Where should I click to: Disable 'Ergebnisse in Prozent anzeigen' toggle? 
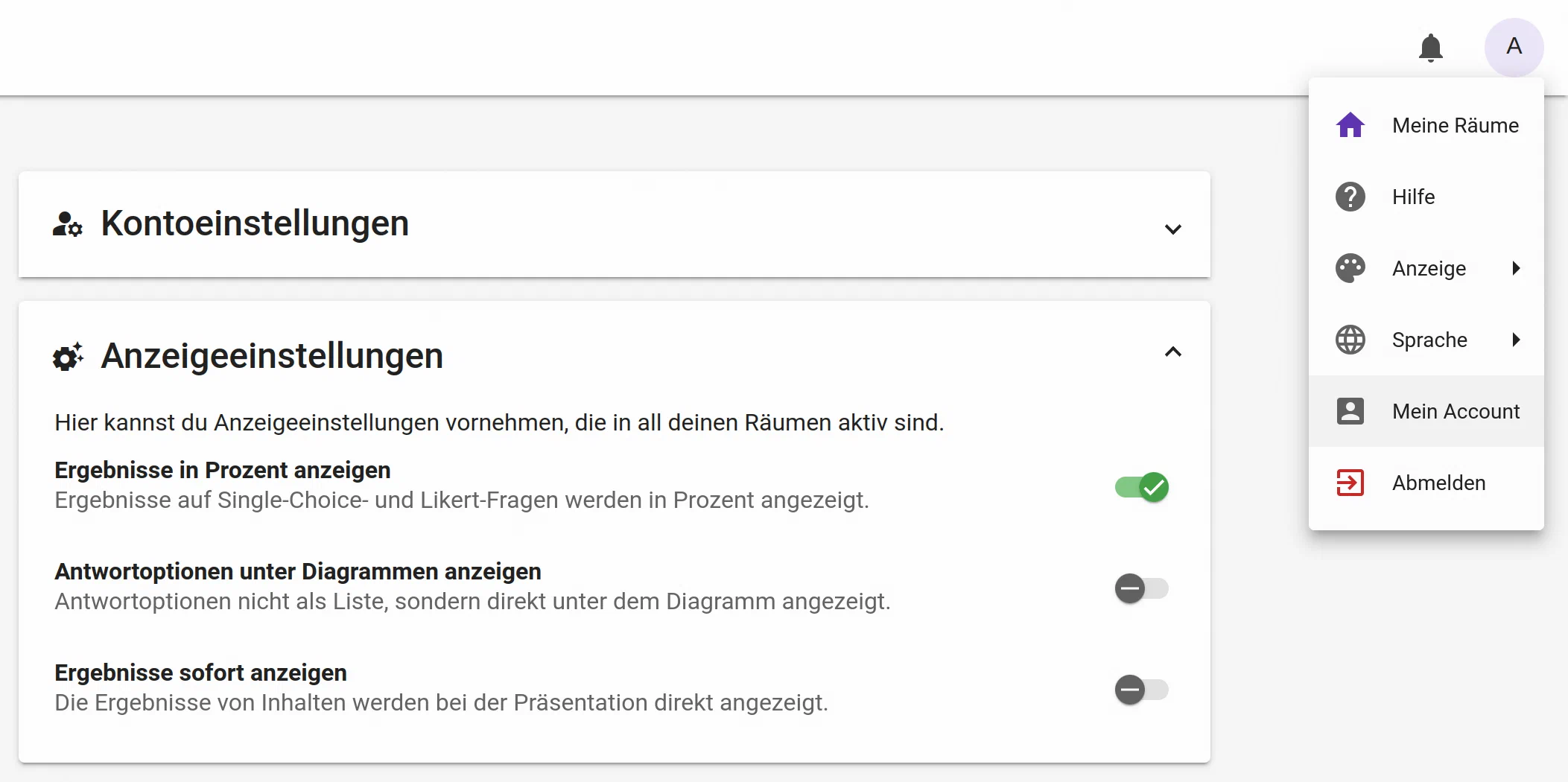pyautogui.click(x=1141, y=488)
